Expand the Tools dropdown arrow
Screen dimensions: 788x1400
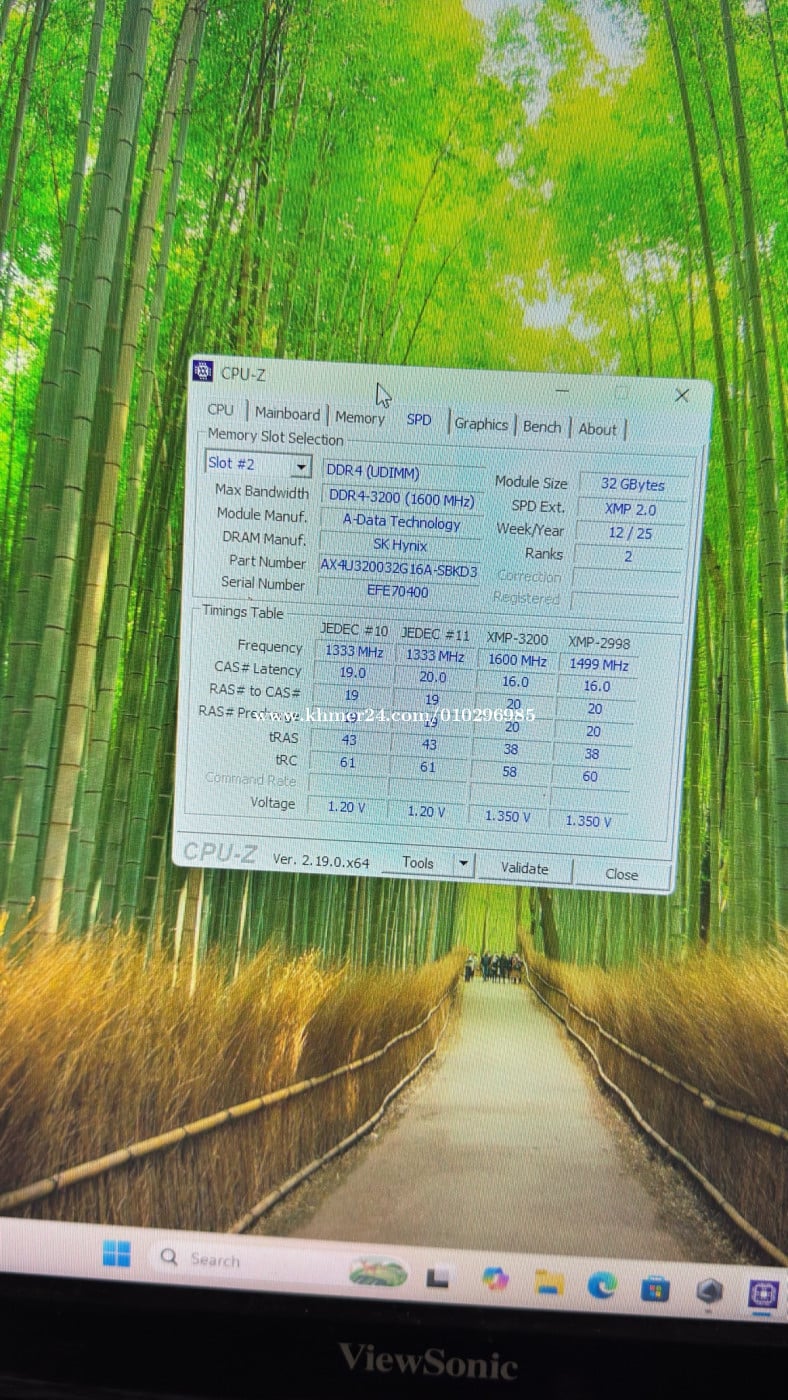tap(463, 863)
